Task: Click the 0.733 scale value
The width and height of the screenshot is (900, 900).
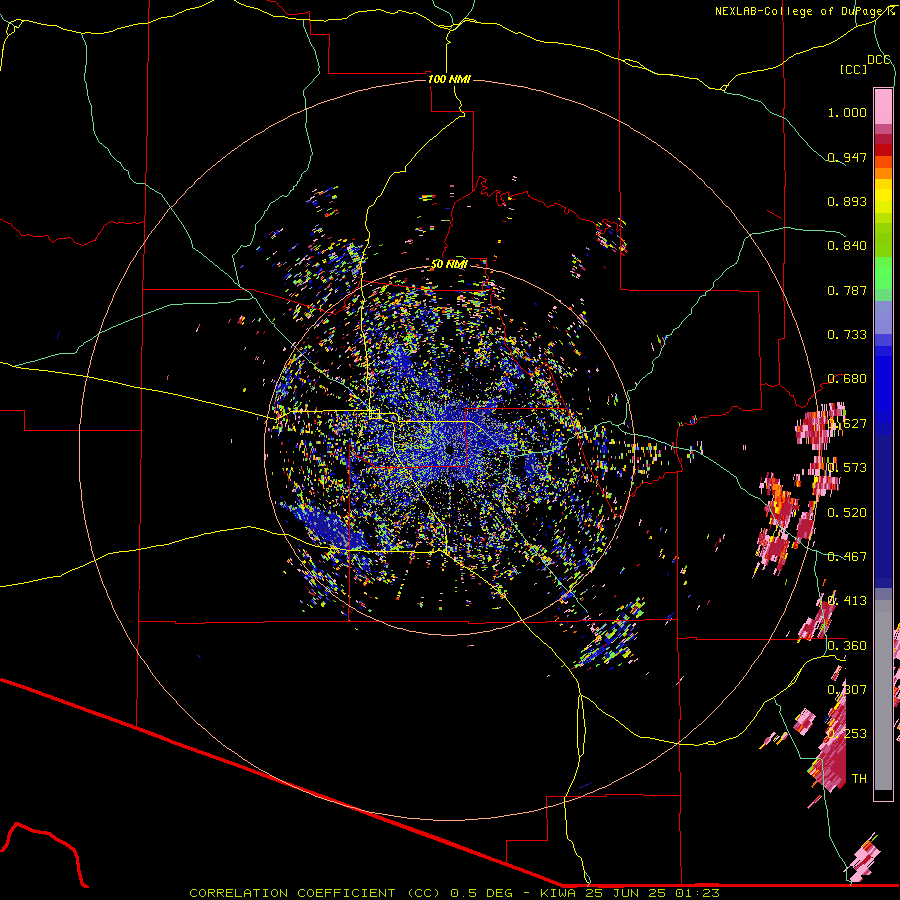Action: tap(847, 335)
